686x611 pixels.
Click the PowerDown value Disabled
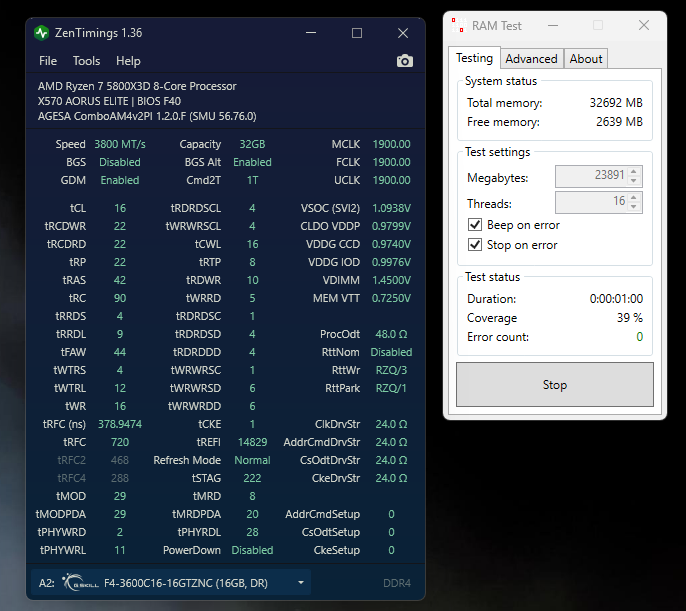252,550
